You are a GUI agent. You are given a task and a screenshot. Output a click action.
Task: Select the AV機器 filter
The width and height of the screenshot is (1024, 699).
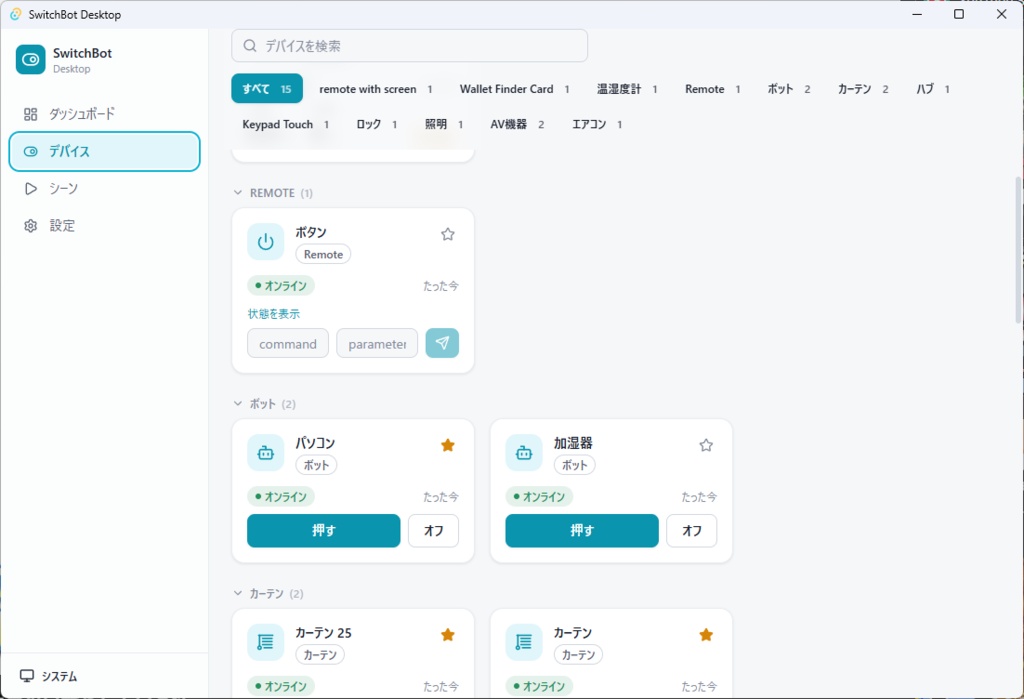click(517, 124)
